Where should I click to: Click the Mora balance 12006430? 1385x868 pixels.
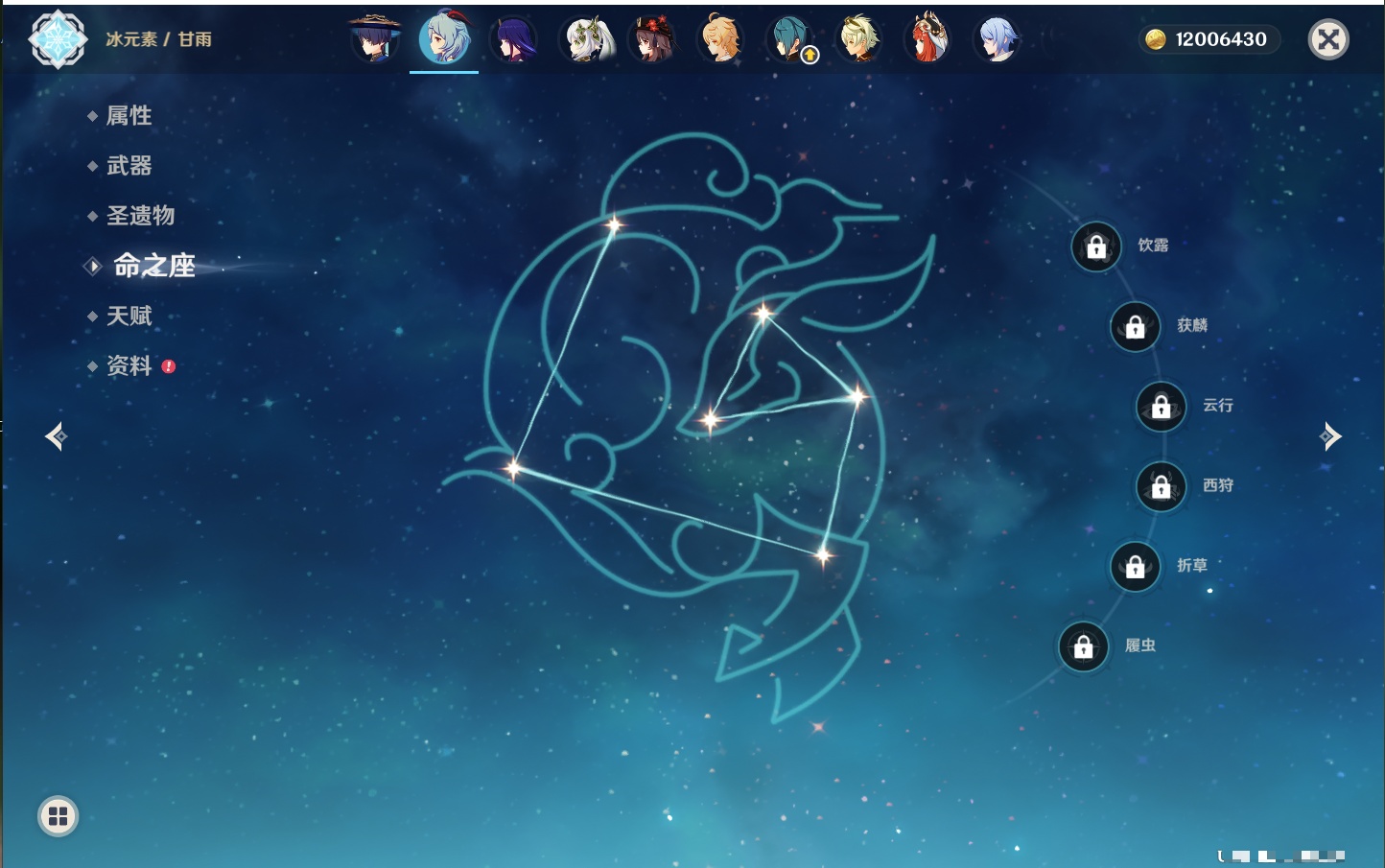point(1209,39)
